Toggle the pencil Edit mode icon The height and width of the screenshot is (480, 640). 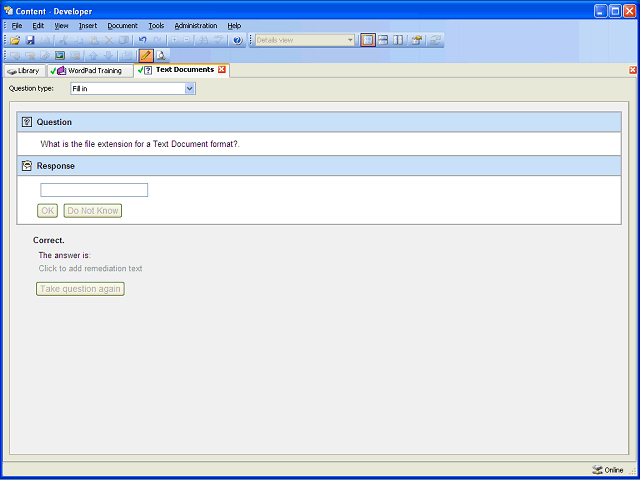click(146, 55)
